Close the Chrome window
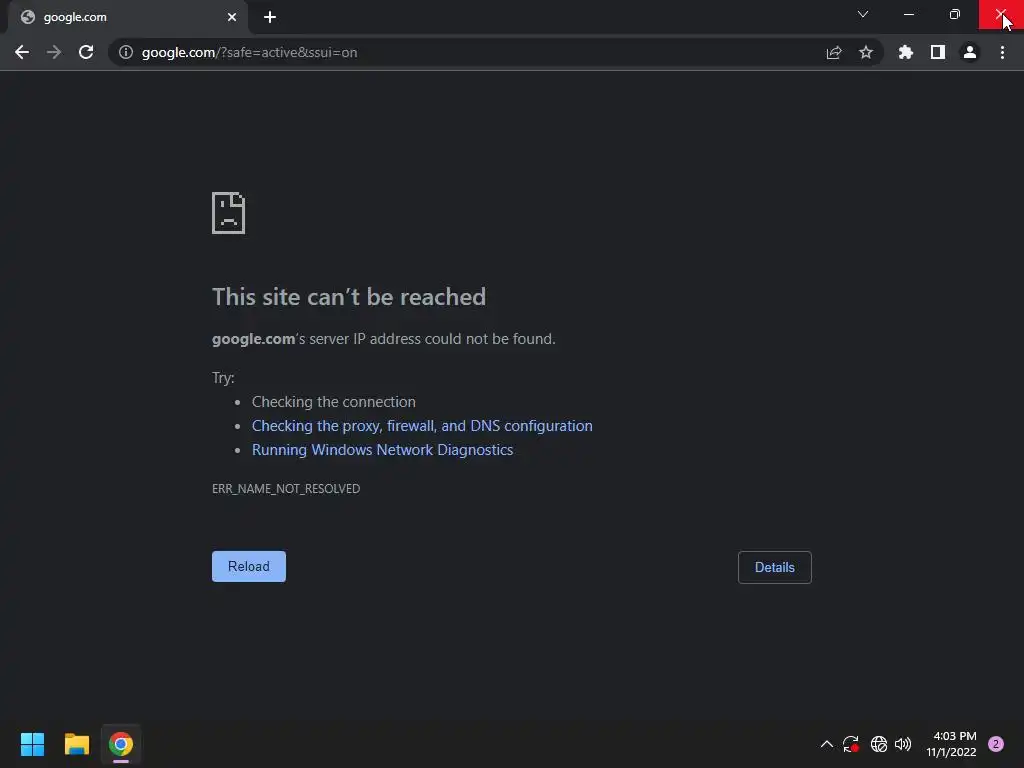The height and width of the screenshot is (768, 1024). [1001, 14]
